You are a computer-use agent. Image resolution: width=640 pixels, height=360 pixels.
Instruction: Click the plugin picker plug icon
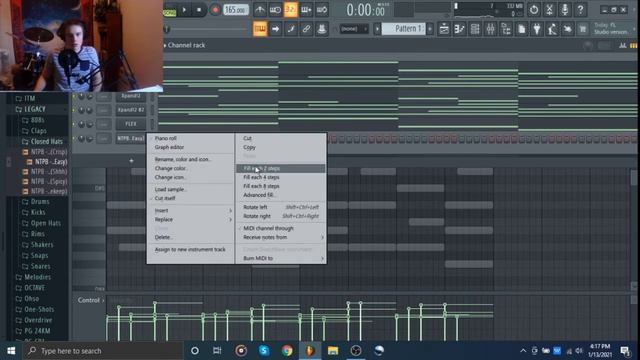537,29
